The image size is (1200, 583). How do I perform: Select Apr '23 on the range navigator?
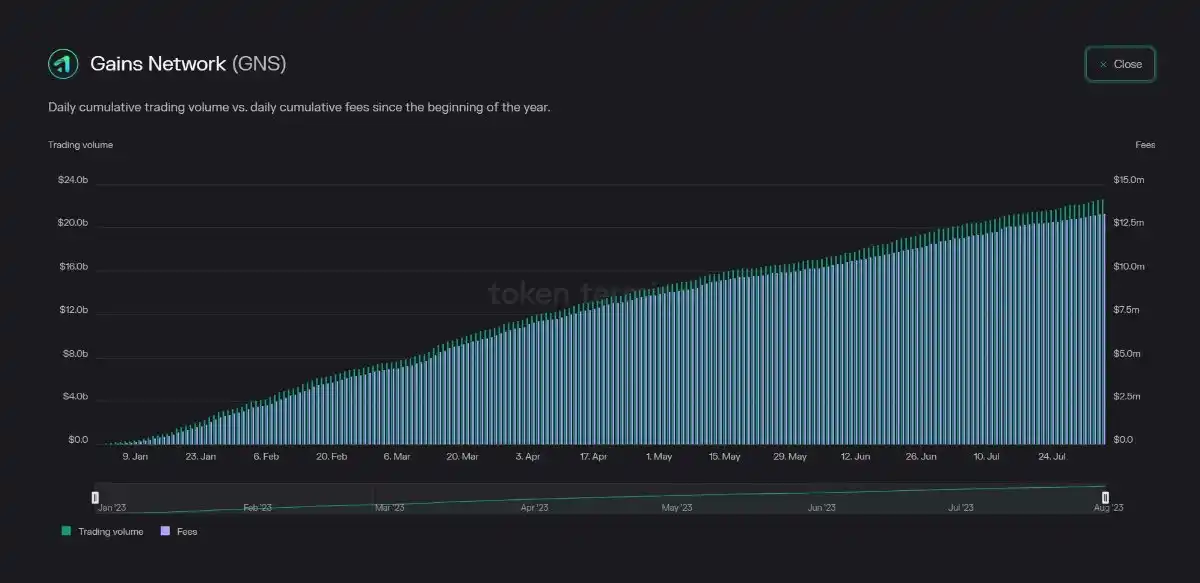pos(535,508)
